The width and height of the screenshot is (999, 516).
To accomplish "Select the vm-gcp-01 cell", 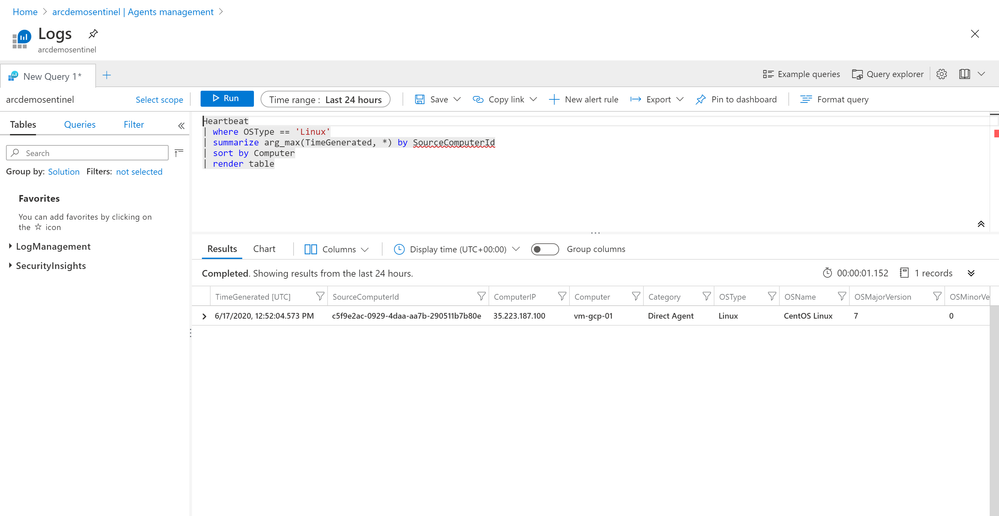I will [593, 316].
